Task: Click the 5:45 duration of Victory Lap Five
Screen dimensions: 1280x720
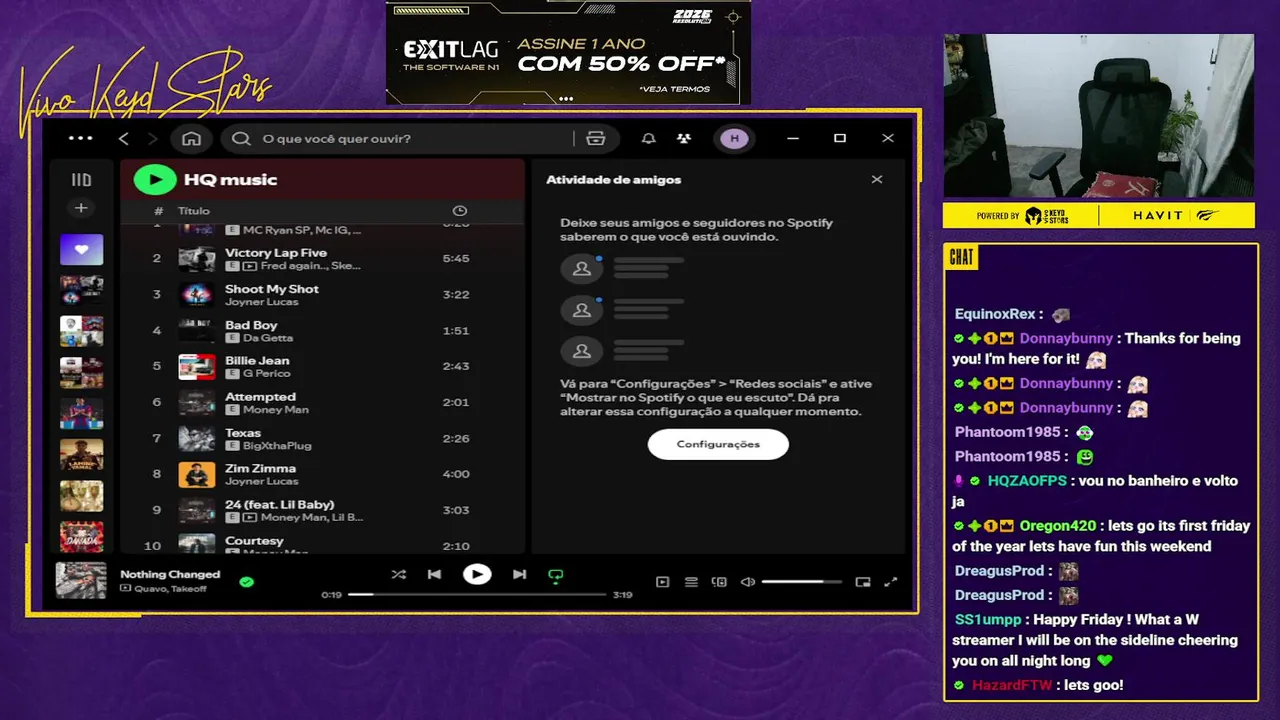Action: click(x=456, y=259)
